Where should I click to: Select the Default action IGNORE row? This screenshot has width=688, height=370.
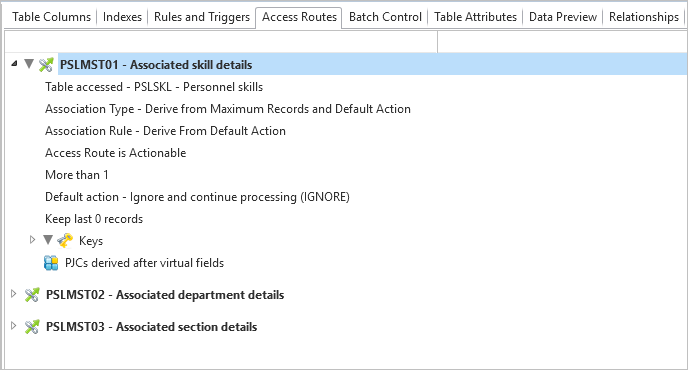(197, 197)
